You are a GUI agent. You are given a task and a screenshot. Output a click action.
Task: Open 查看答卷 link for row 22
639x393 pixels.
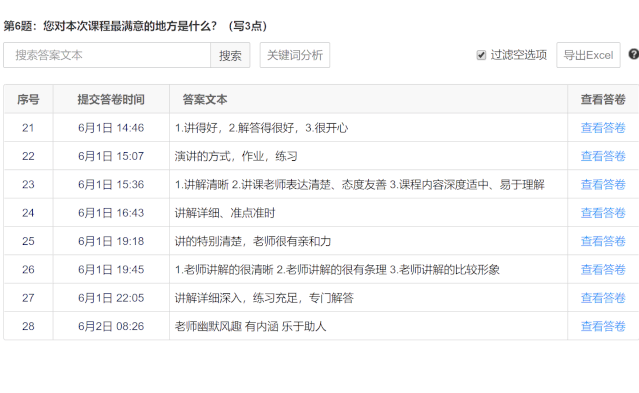pos(603,156)
